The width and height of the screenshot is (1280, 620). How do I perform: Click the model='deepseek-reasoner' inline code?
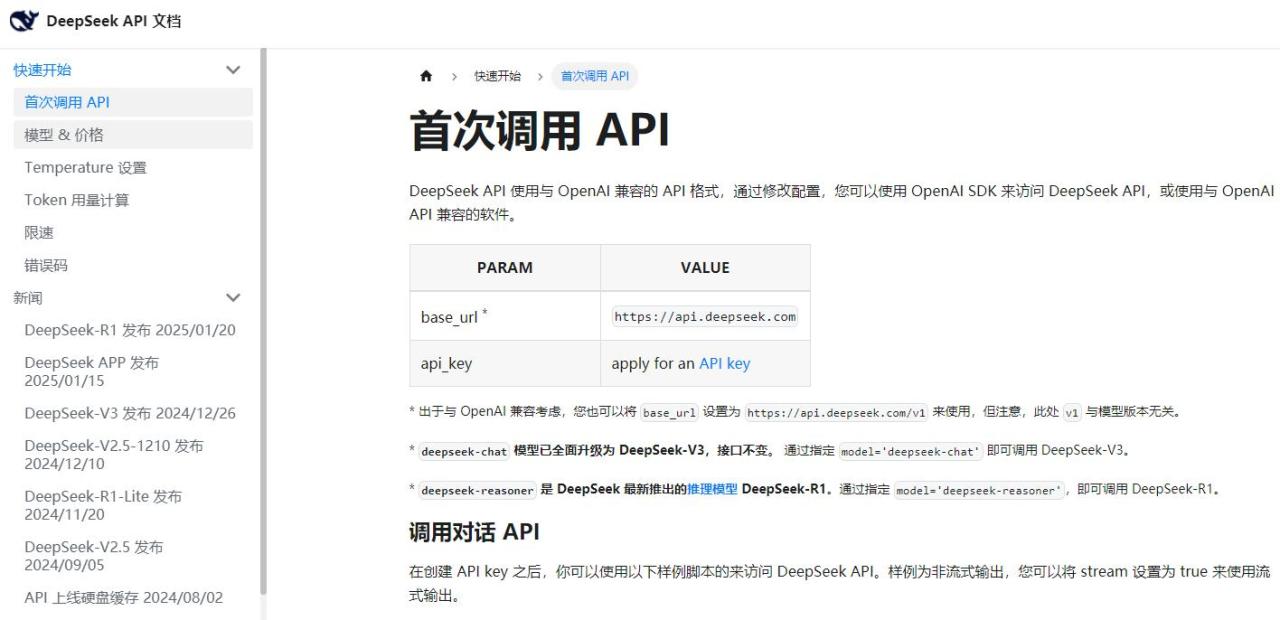(979, 490)
